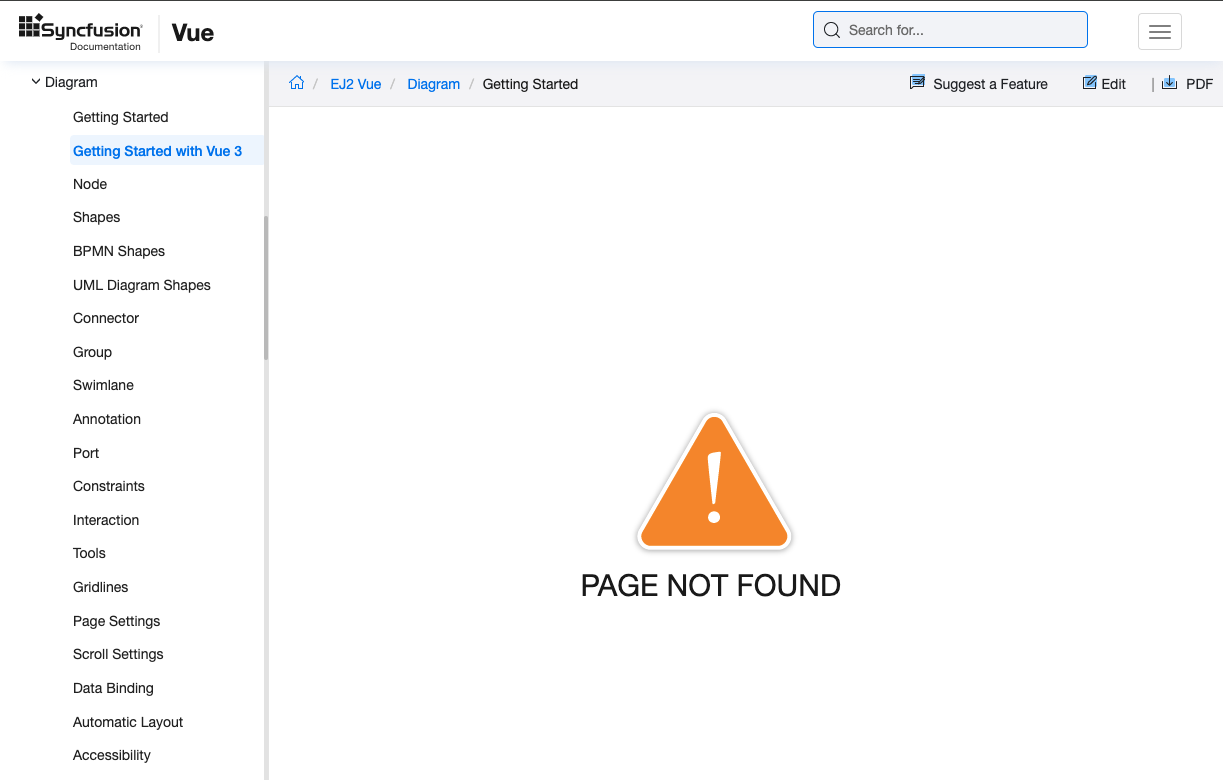Type in the Search for field
The height and width of the screenshot is (780, 1223).
click(x=960, y=30)
